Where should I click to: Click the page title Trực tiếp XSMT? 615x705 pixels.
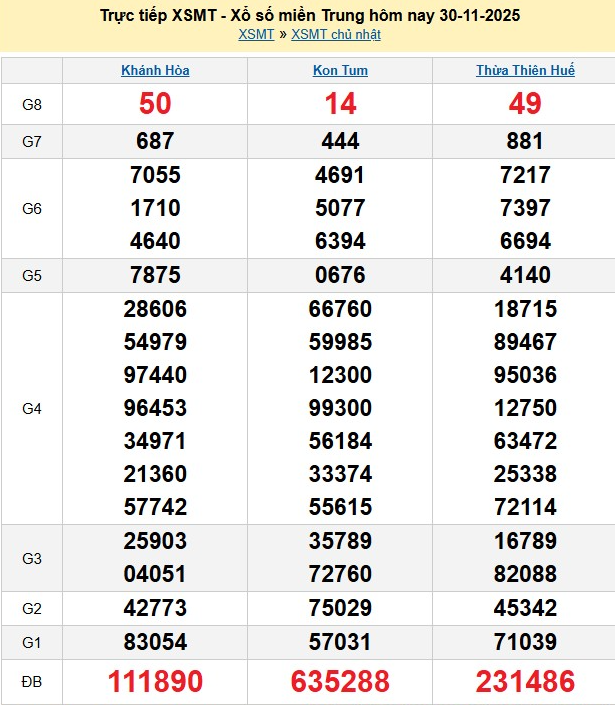point(310,16)
